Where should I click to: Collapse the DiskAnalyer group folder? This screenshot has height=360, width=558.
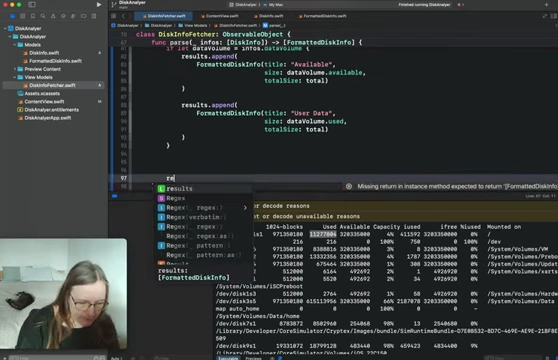click(10, 37)
